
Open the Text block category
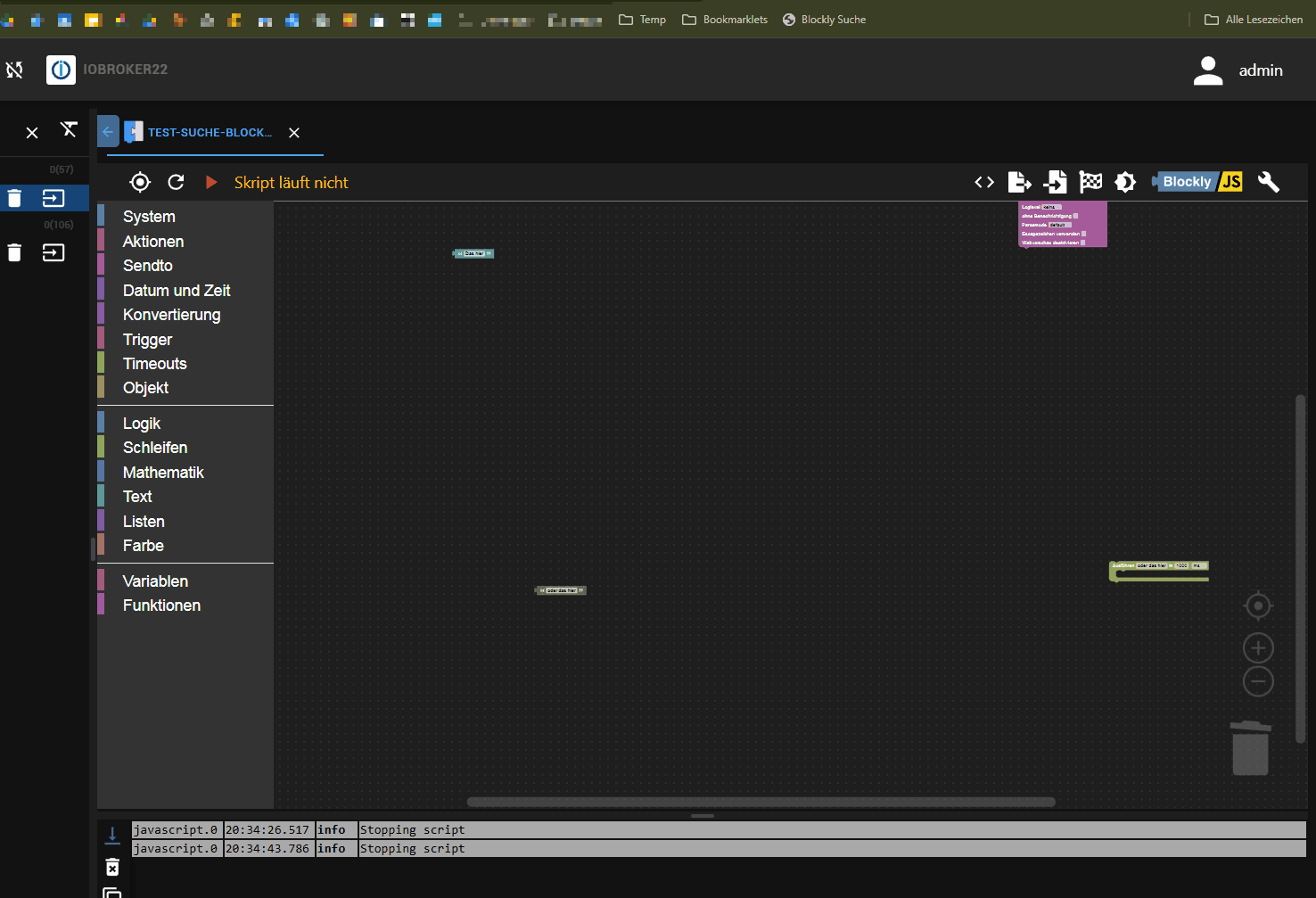pyautogui.click(x=185, y=497)
